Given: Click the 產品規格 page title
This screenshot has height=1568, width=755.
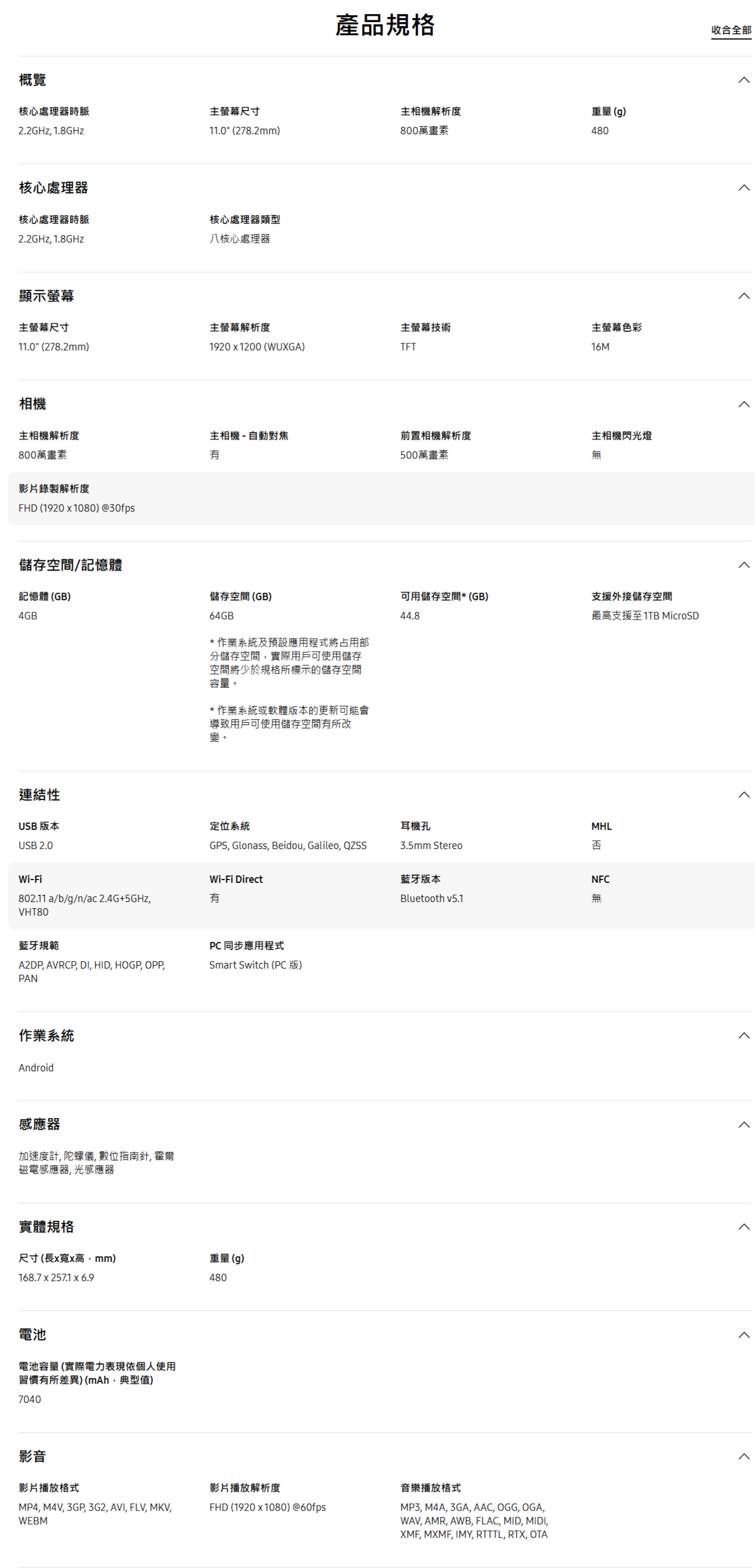Looking at the screenshot, I should [x=385, y=25].
